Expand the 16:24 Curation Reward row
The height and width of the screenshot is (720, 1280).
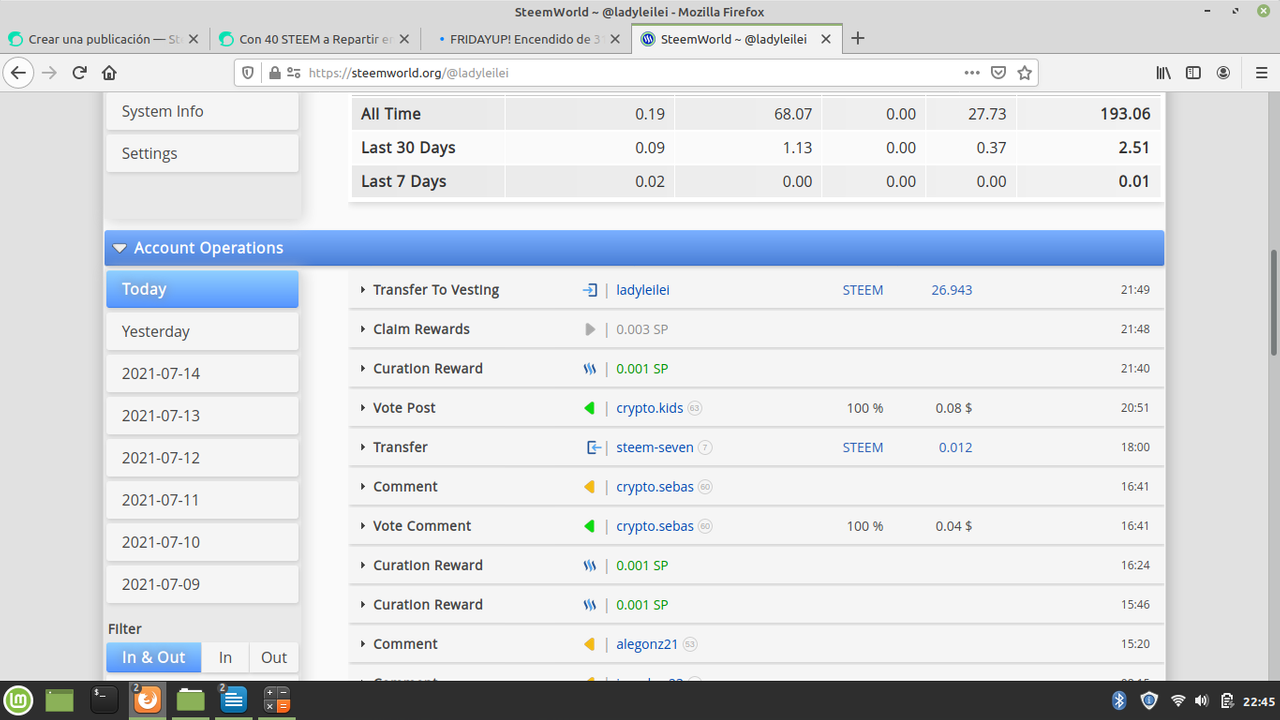click(363, 565)
